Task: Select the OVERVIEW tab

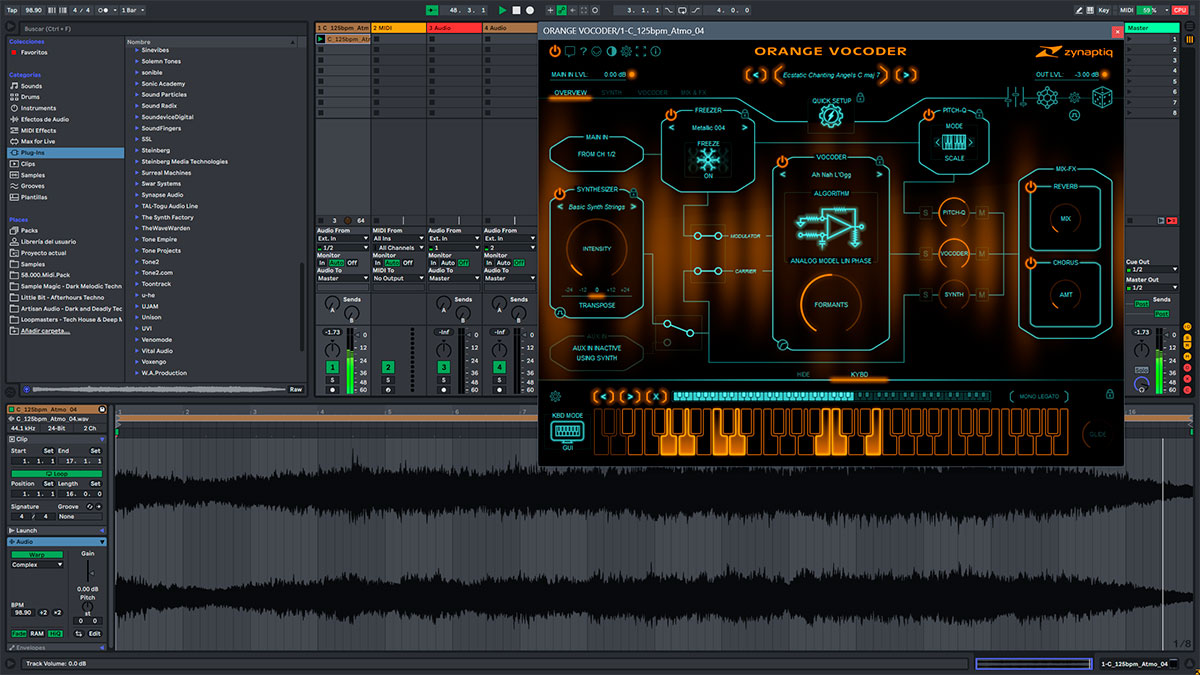Action: pos(570,93)
